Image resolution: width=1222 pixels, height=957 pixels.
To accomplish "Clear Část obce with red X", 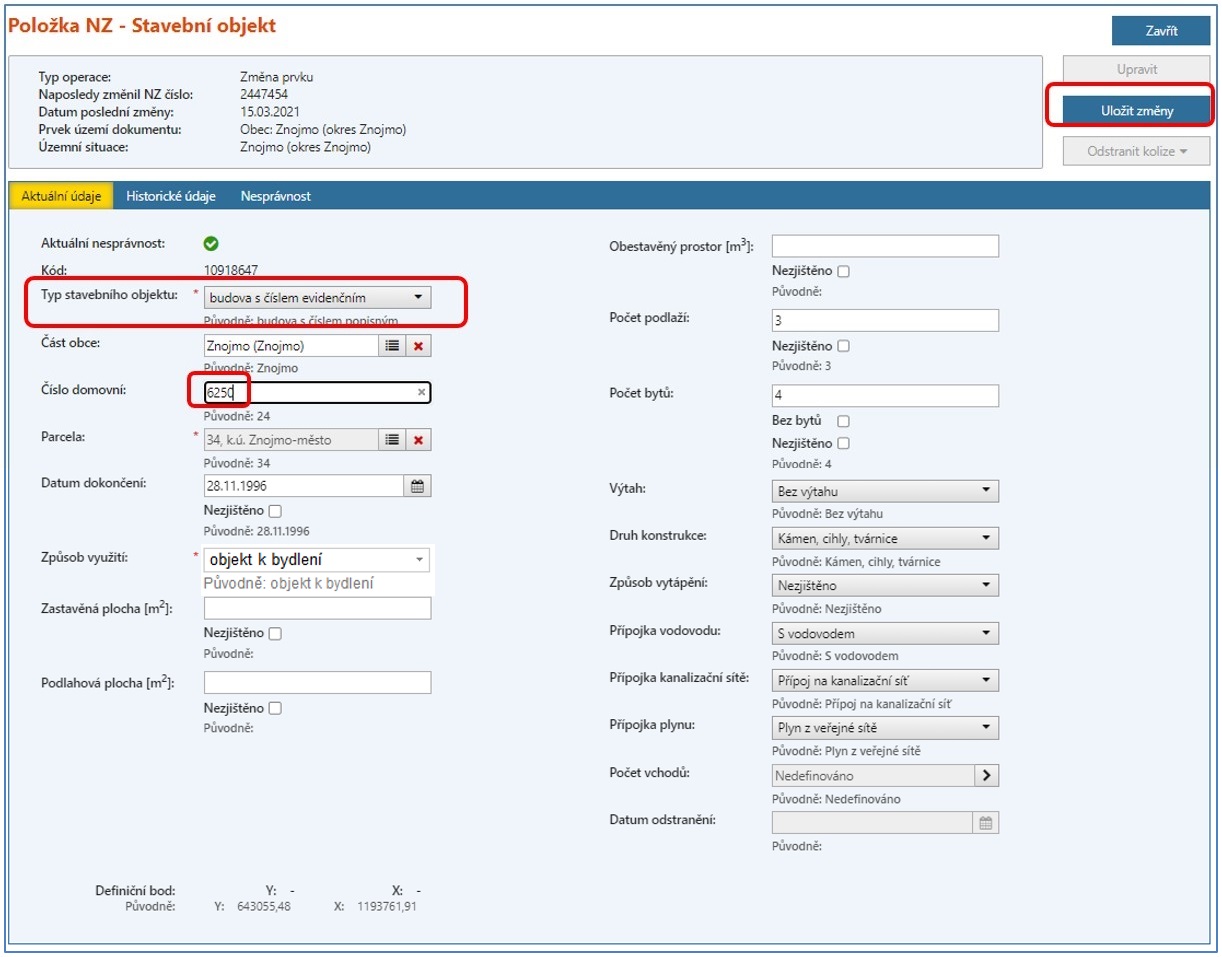I will pos(419,346).
